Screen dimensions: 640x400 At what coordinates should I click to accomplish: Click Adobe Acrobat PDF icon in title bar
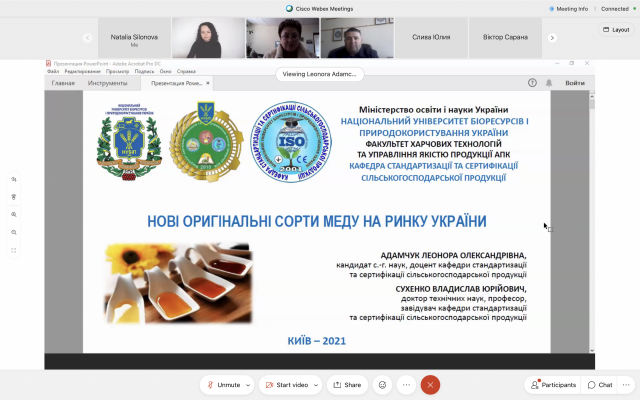point(49,64)
